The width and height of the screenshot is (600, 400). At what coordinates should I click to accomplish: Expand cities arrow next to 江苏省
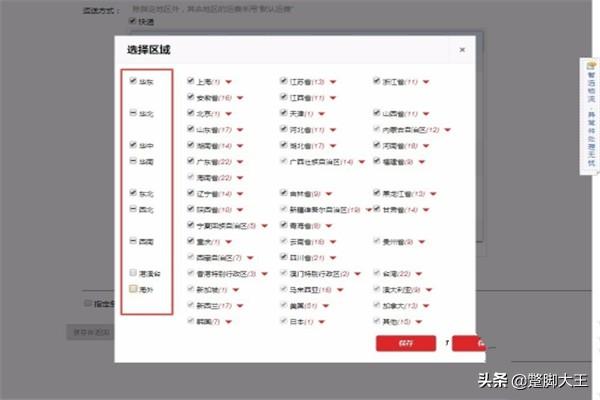click(x=333, y=82)
